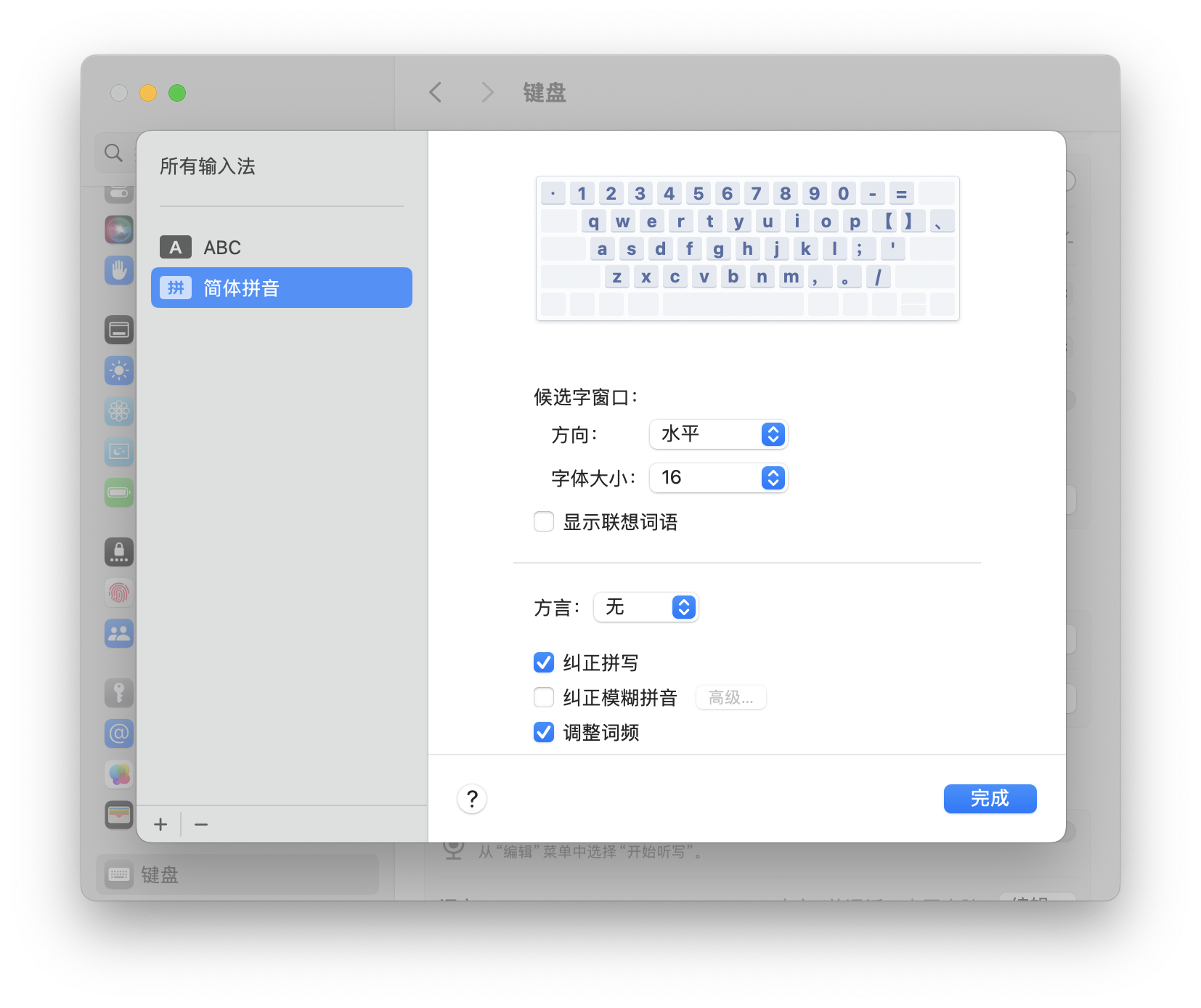Click the 所有输入法 heading
Viewport: 1201px width, 1008px height.
(208, 166)
